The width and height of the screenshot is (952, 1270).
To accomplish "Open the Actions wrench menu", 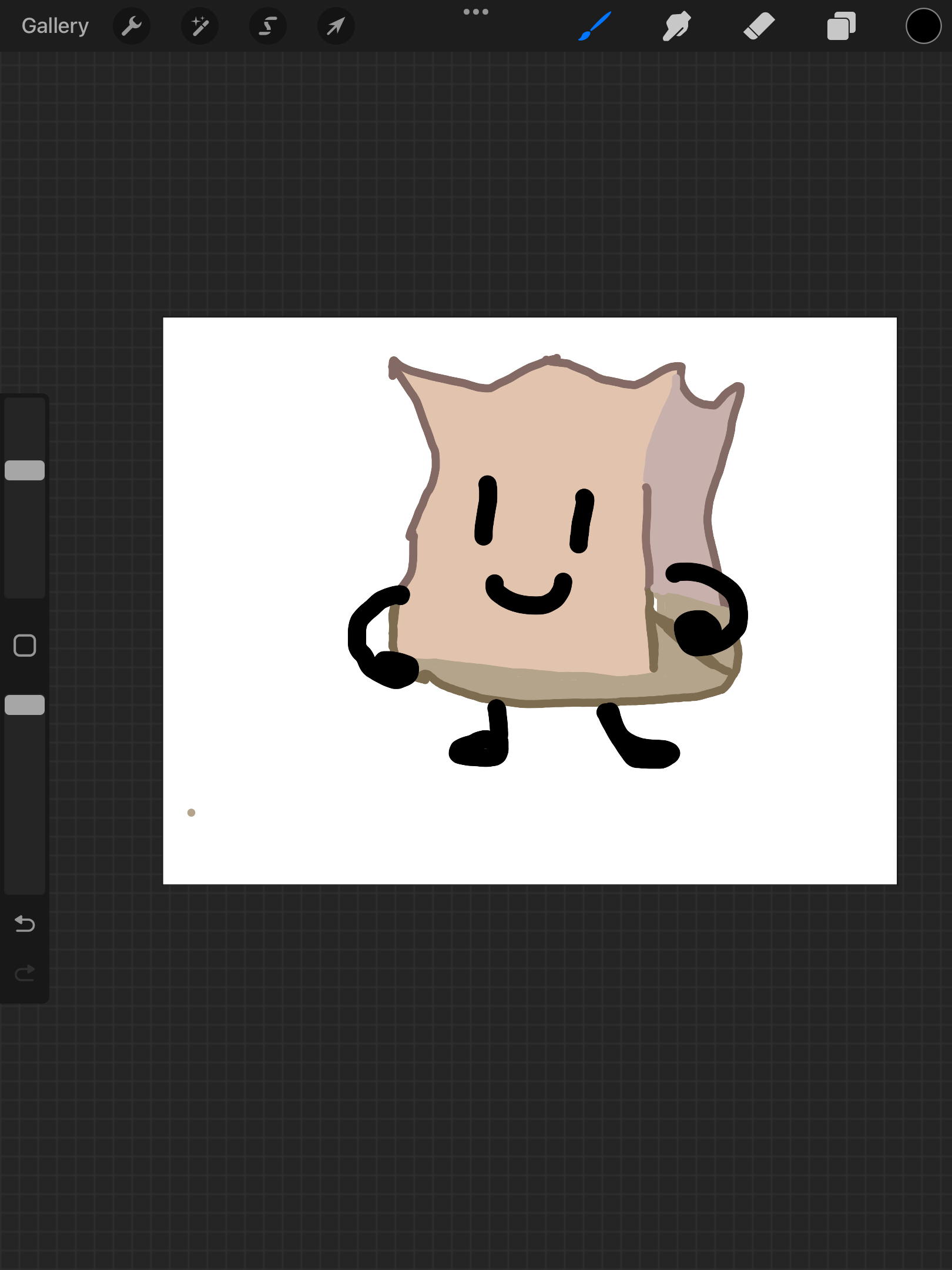I will (132, 26).
